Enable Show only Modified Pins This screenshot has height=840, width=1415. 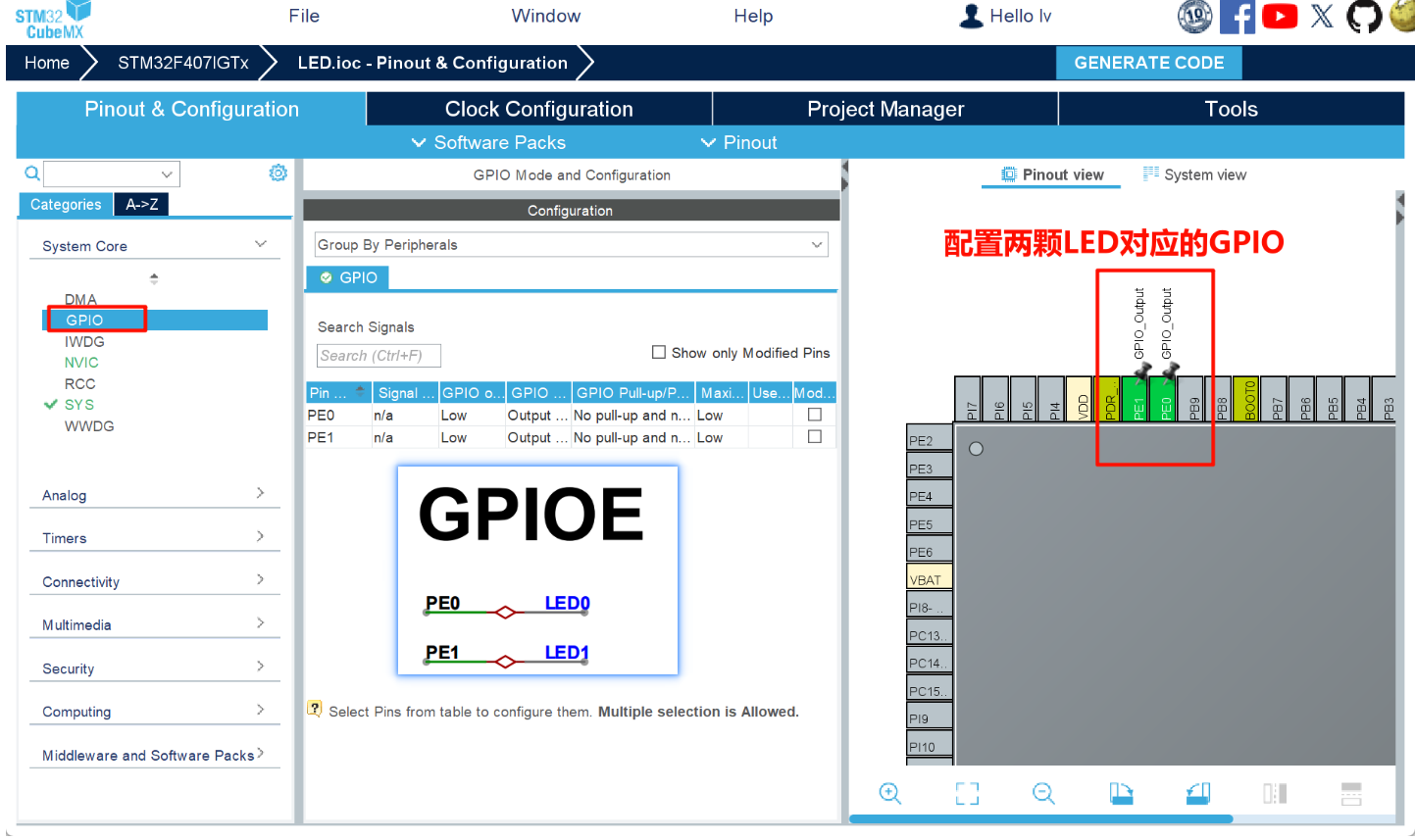pos(658,352)
